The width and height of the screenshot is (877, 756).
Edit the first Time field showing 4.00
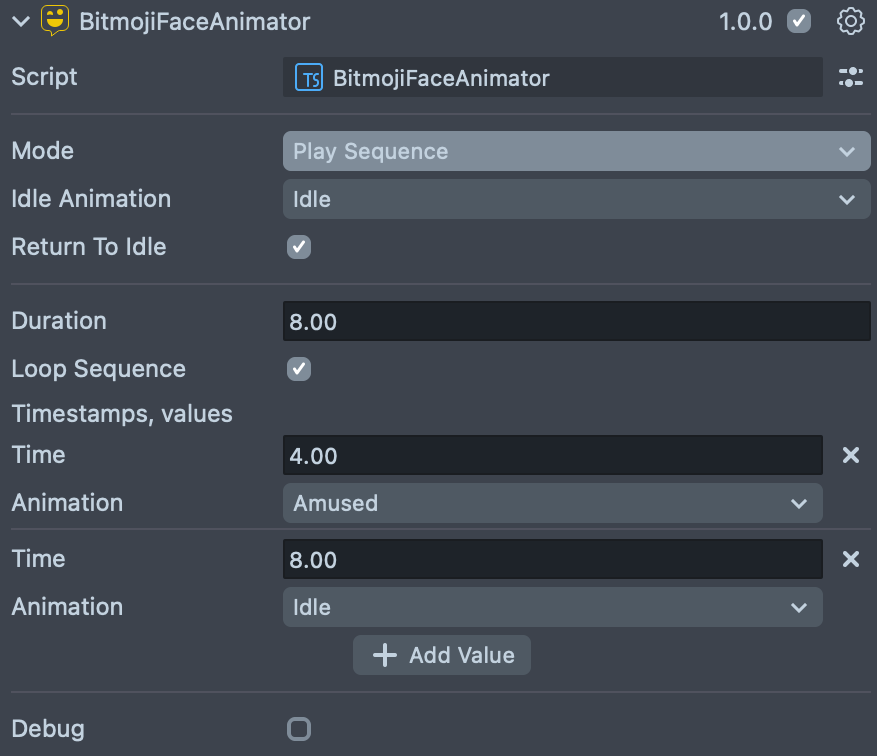click(552, 455)
